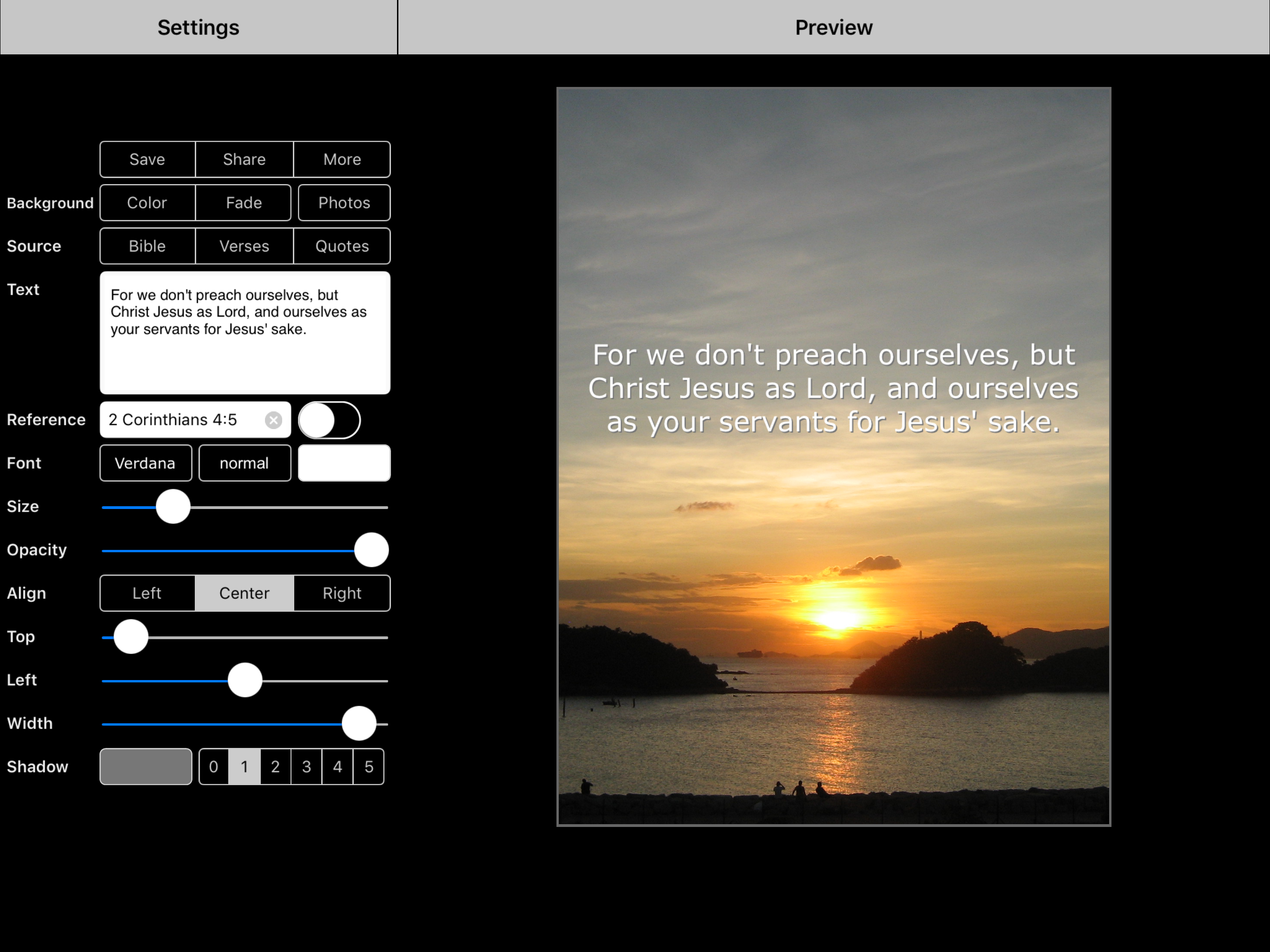The width and height of the screenshot is (1270, 952).
Task: Choose Verses as the text source
Action: [x=245, y=246]
